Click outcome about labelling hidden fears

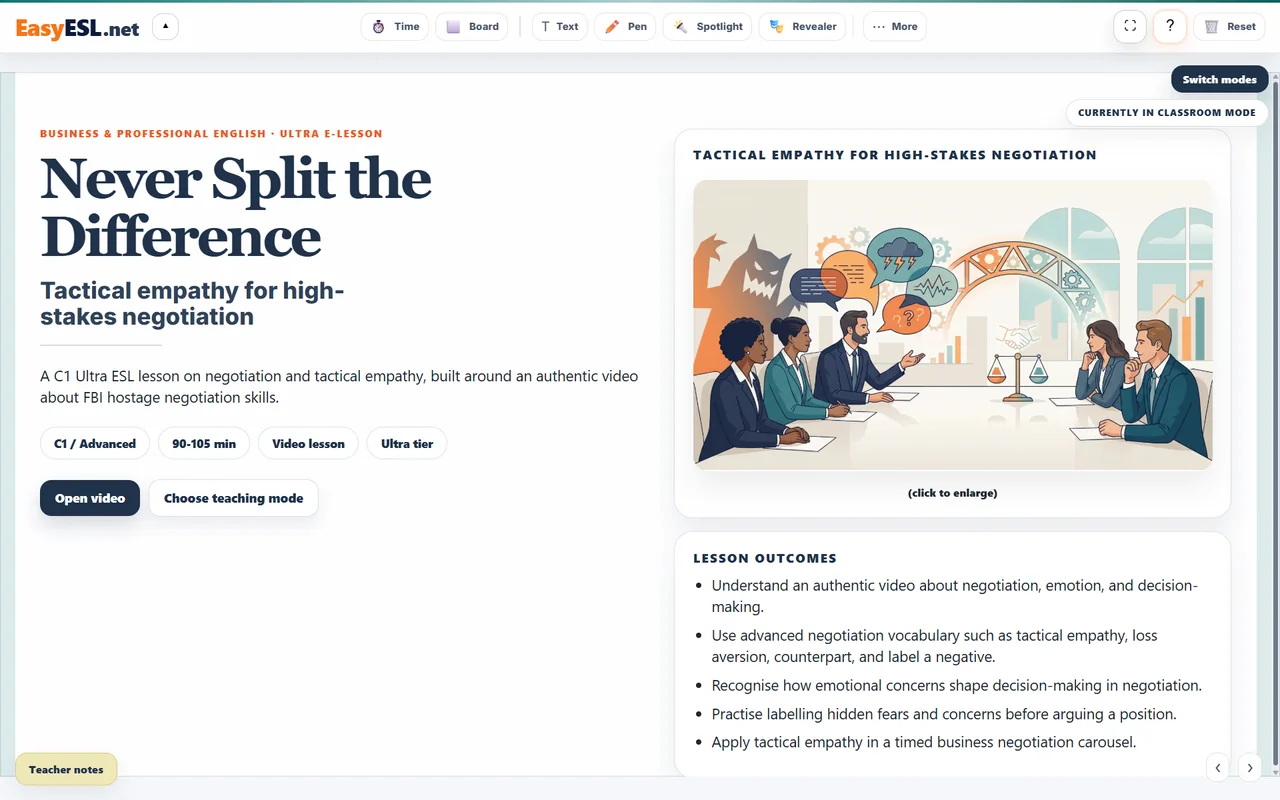point(944,714)
